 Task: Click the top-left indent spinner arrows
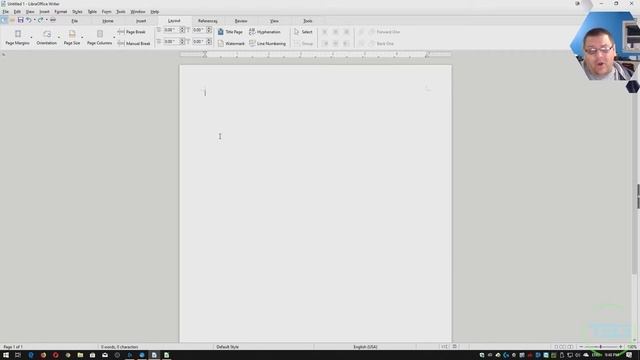point(182,30)
